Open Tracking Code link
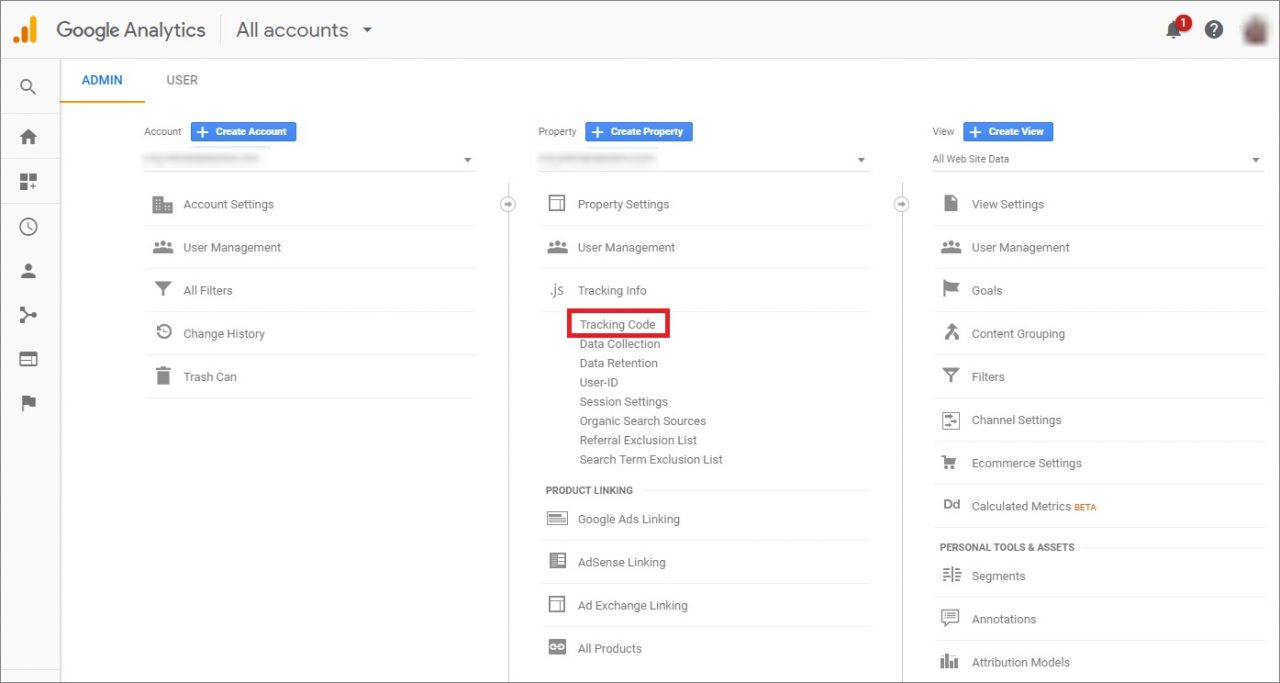 point(618,324)
